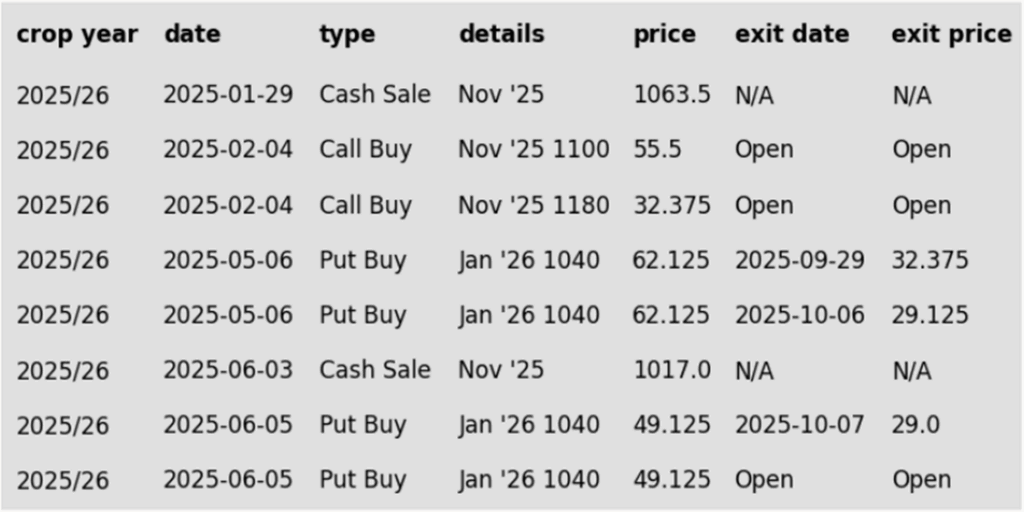
Task: Click the Nov '25 1180 details cell
Action: tap(533, 205)
